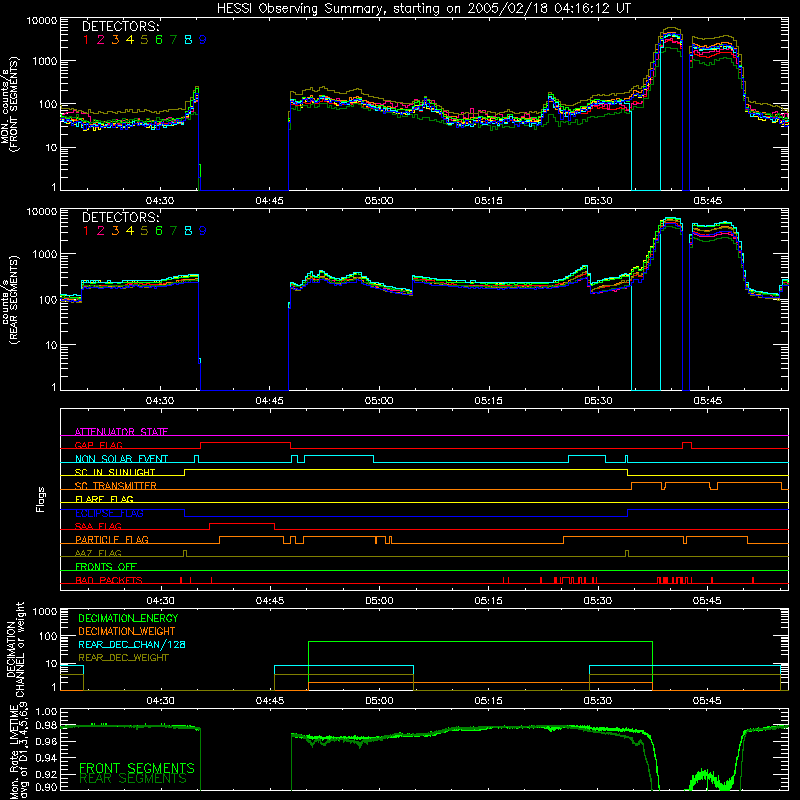Click '10000' tick on rear segments axis
800x800 pixels.
tap(42, 212)
